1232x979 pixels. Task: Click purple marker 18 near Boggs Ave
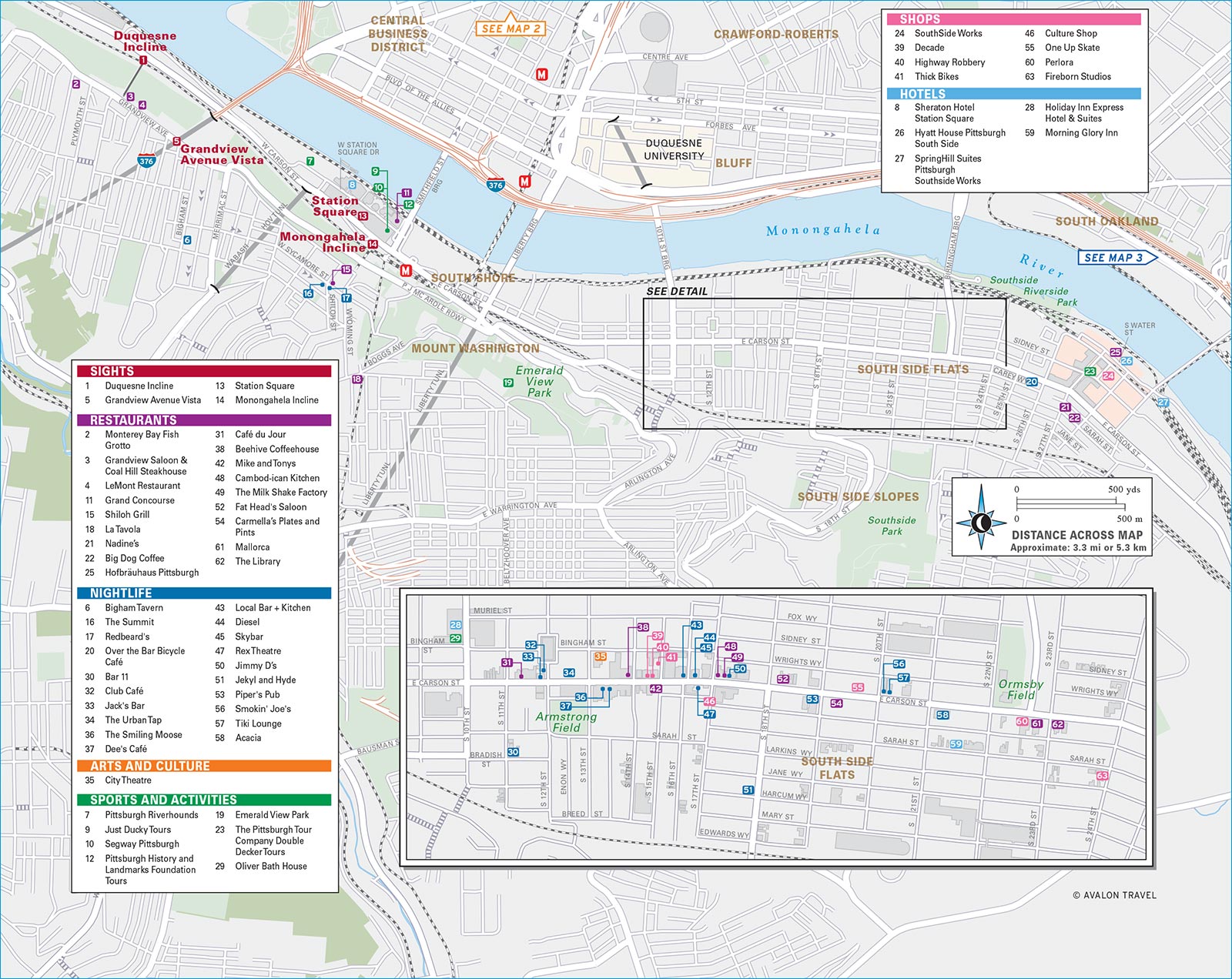tap(357, 379)
